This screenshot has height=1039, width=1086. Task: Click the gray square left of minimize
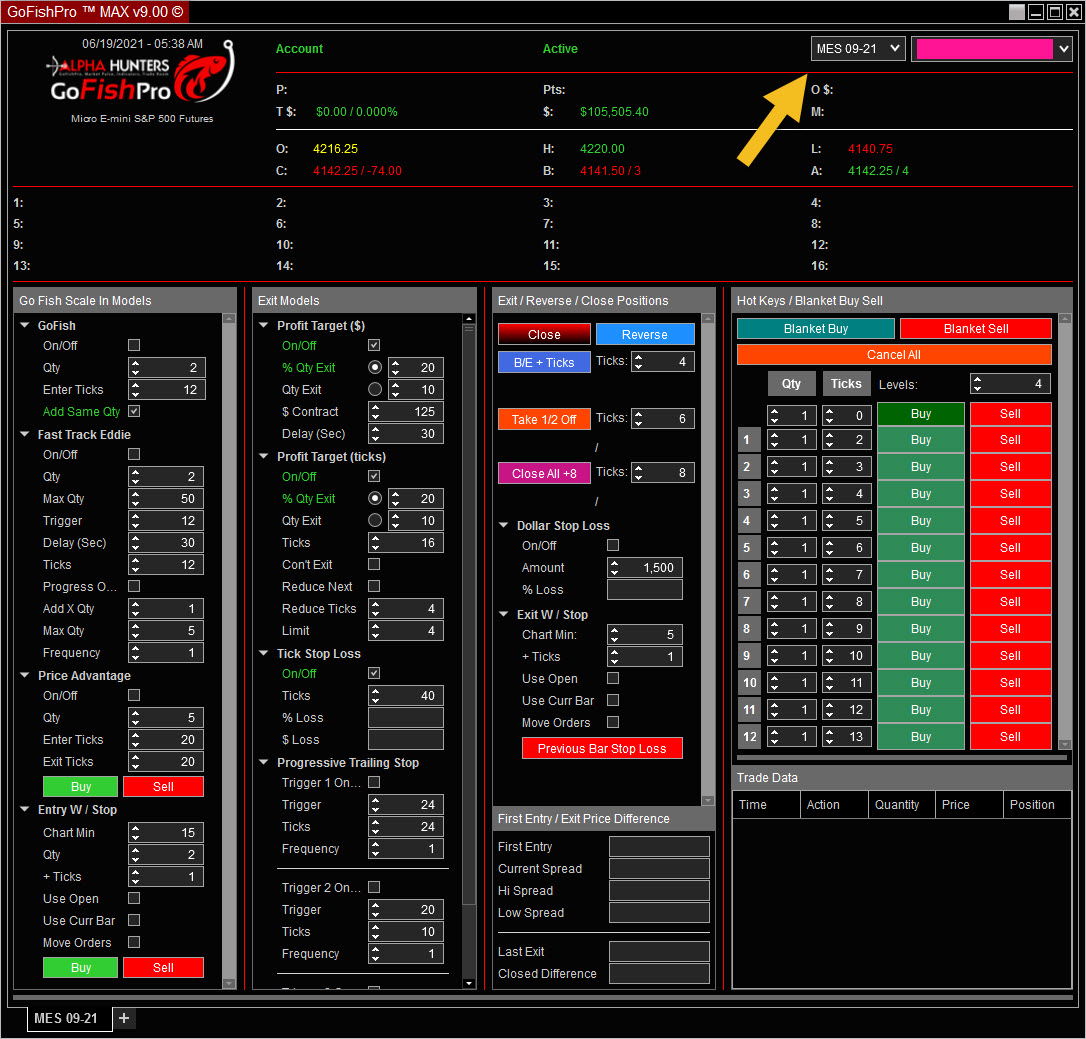tap(1016, 12)
